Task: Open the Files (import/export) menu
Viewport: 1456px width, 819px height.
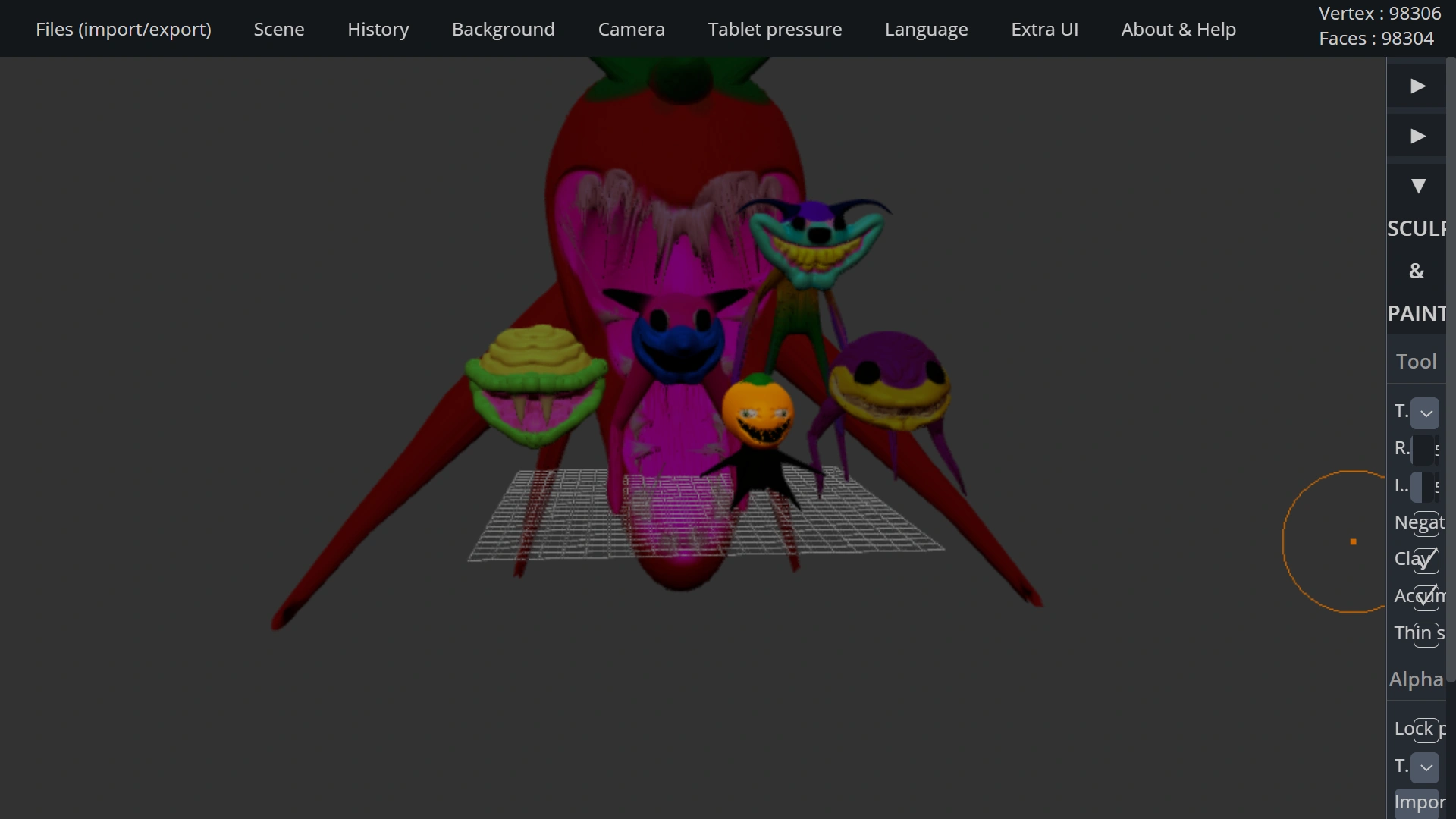Action: [x=124, y=29]
